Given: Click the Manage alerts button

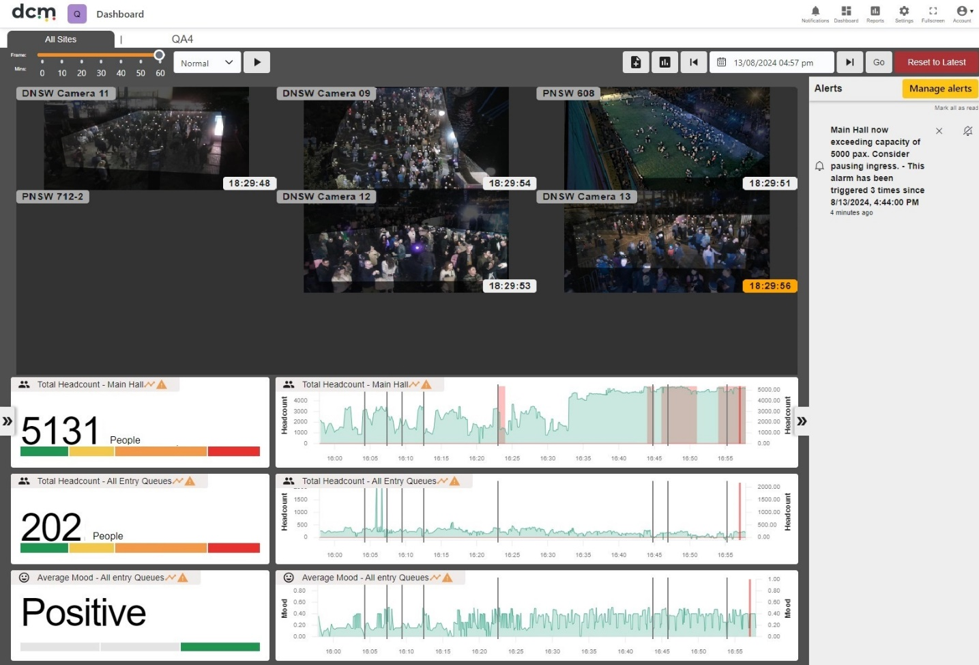Looking at the screenshot, I should click(940, 89).
